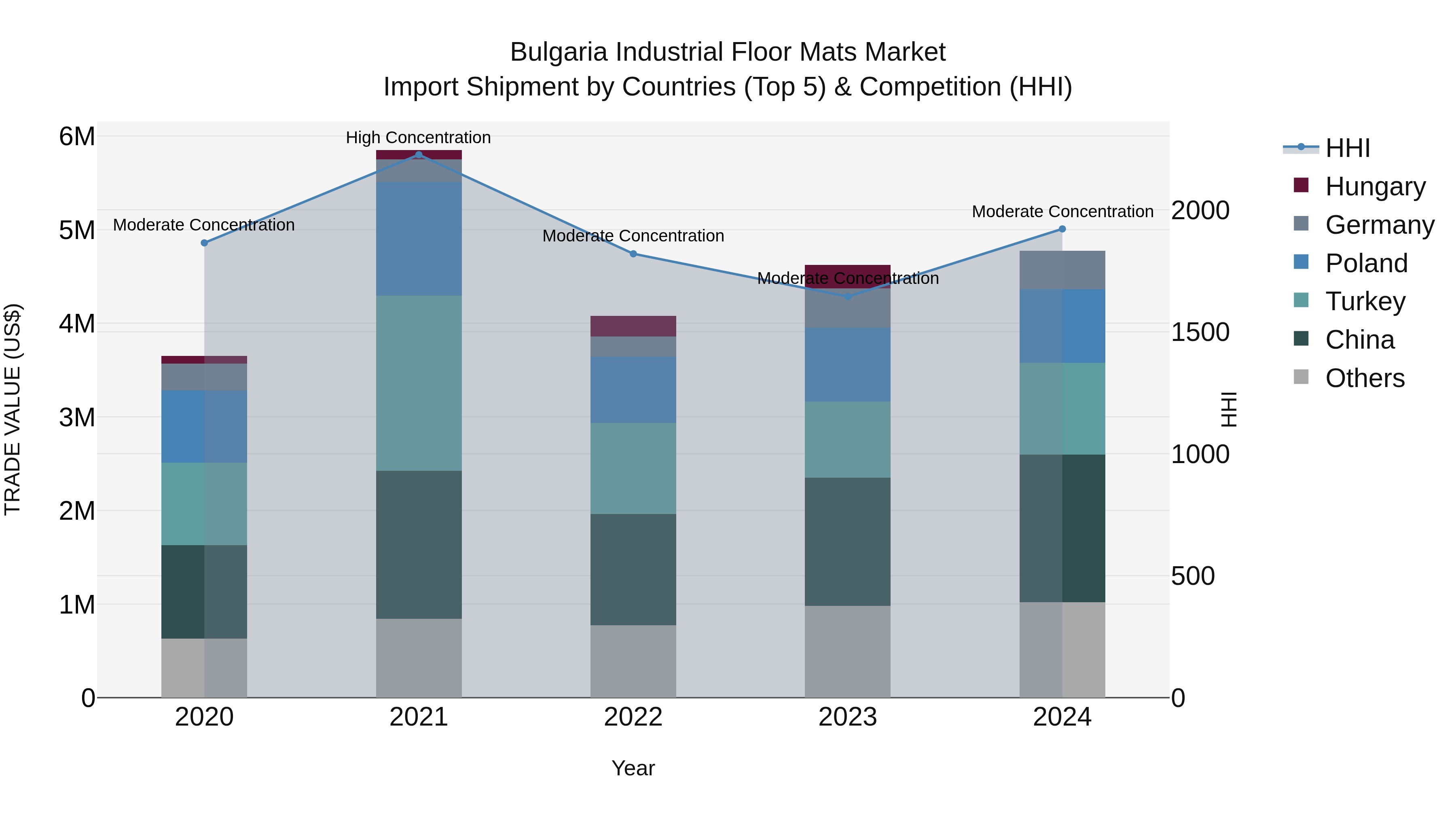1456x819 pixels.
Task: Click the 2020 HHI data point marker
Action: 205,243
